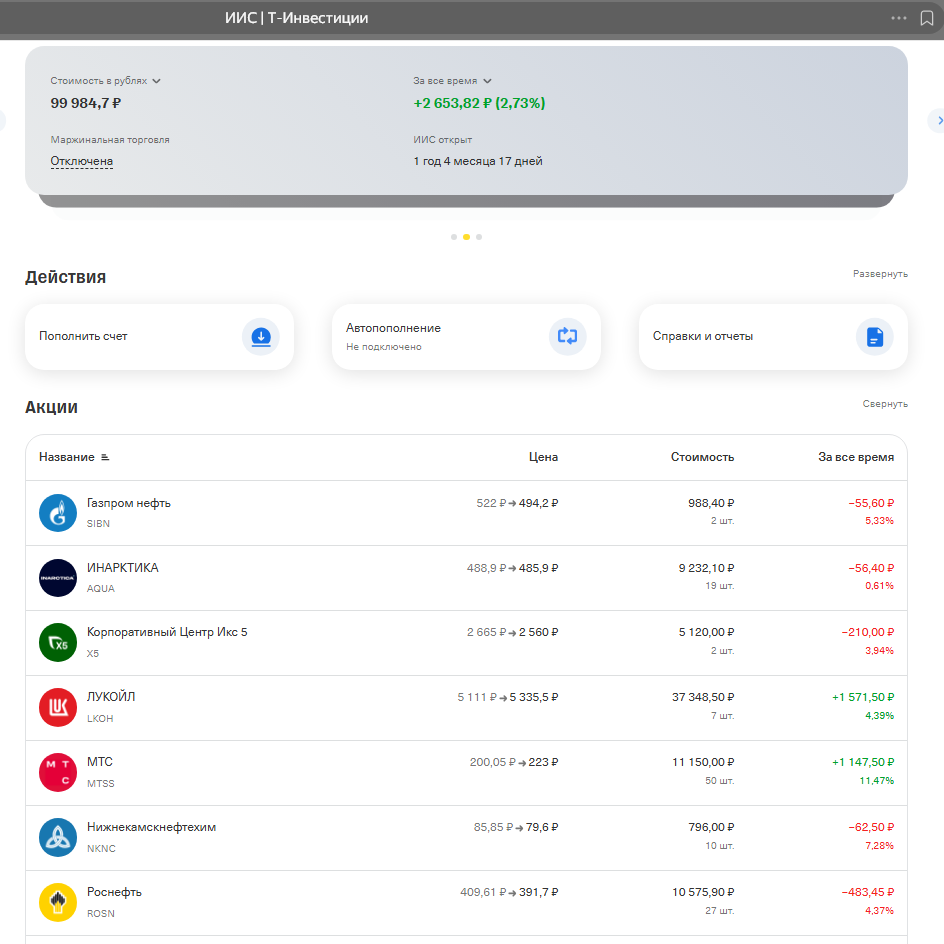Go to next account card with right arrow
This screenshot has width=944, height=944.
pyautogui.click(x=937, y=120)
